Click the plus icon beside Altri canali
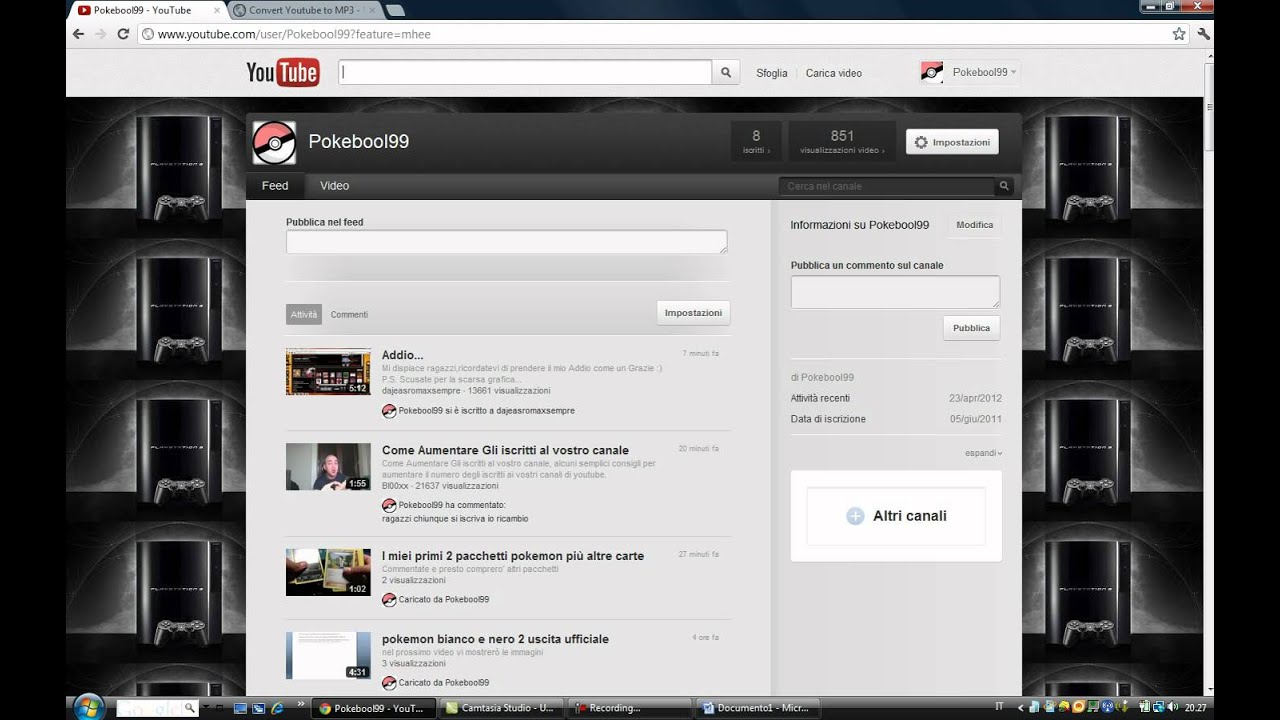This screenshot has width=1280, height=720. tap(855, 516)
